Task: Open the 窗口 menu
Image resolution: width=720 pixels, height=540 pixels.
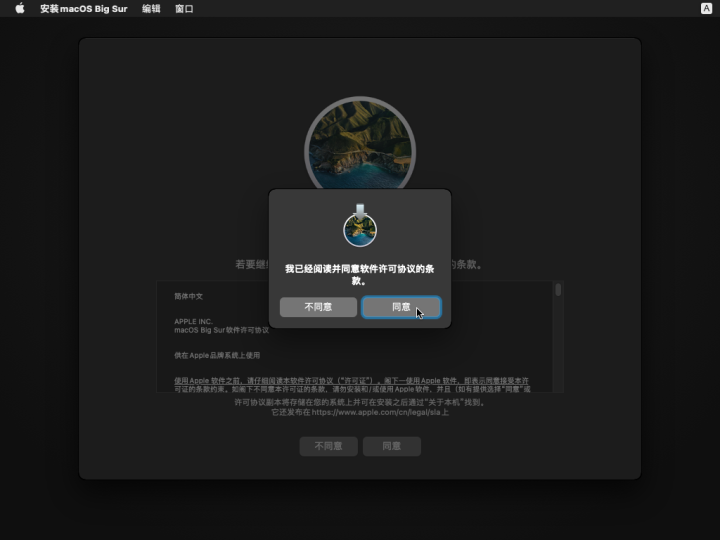Action: point(184,9)
